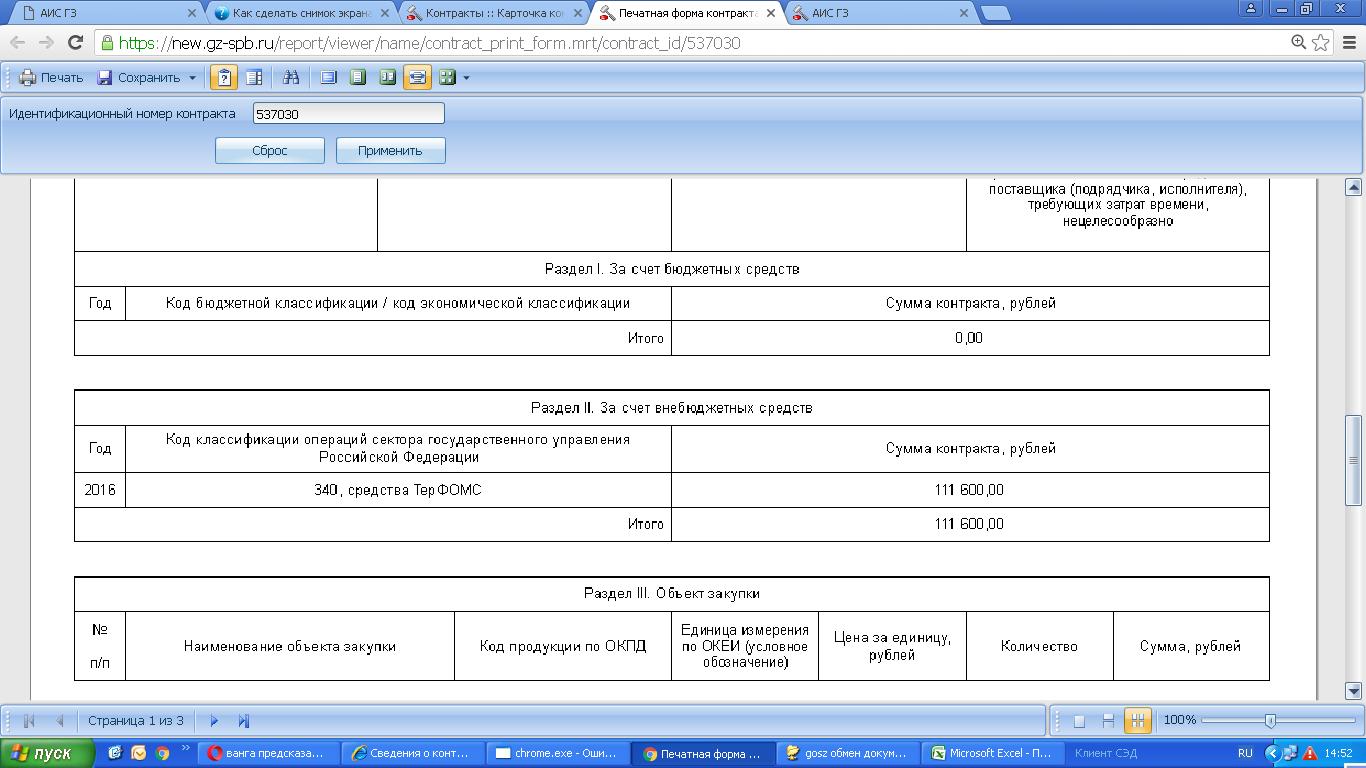Click the browser forward arrow

tap(46, 42)
